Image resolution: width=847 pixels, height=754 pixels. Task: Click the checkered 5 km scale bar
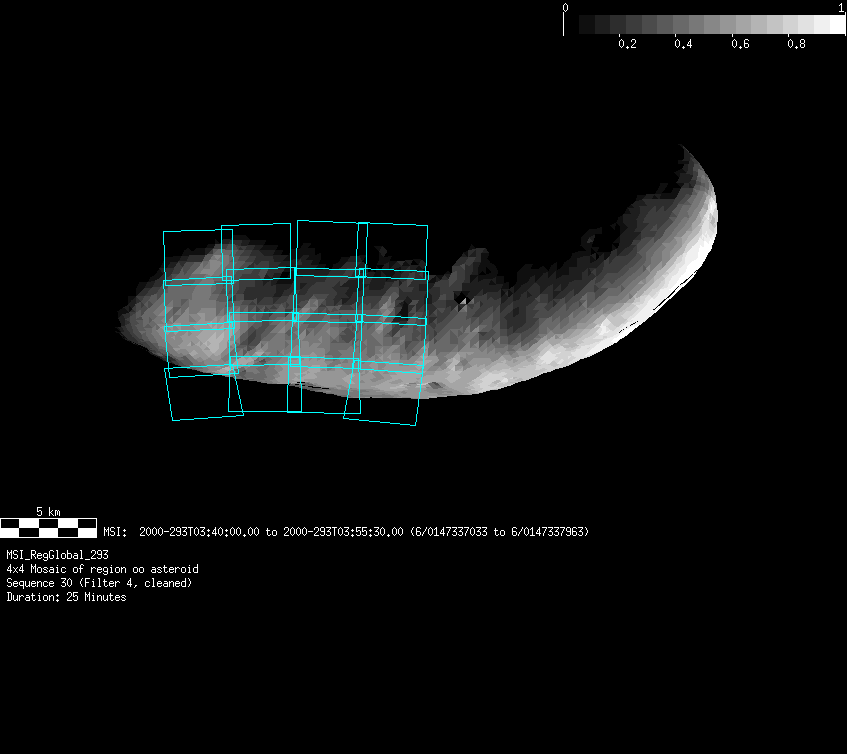(x=48, y=528)
